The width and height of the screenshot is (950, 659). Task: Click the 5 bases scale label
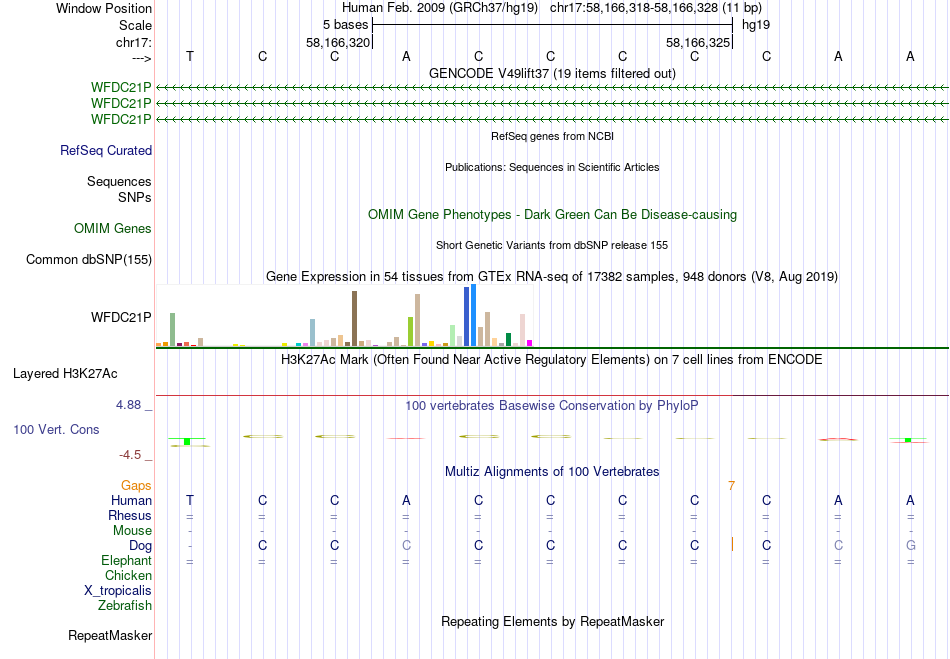(345, 25)
